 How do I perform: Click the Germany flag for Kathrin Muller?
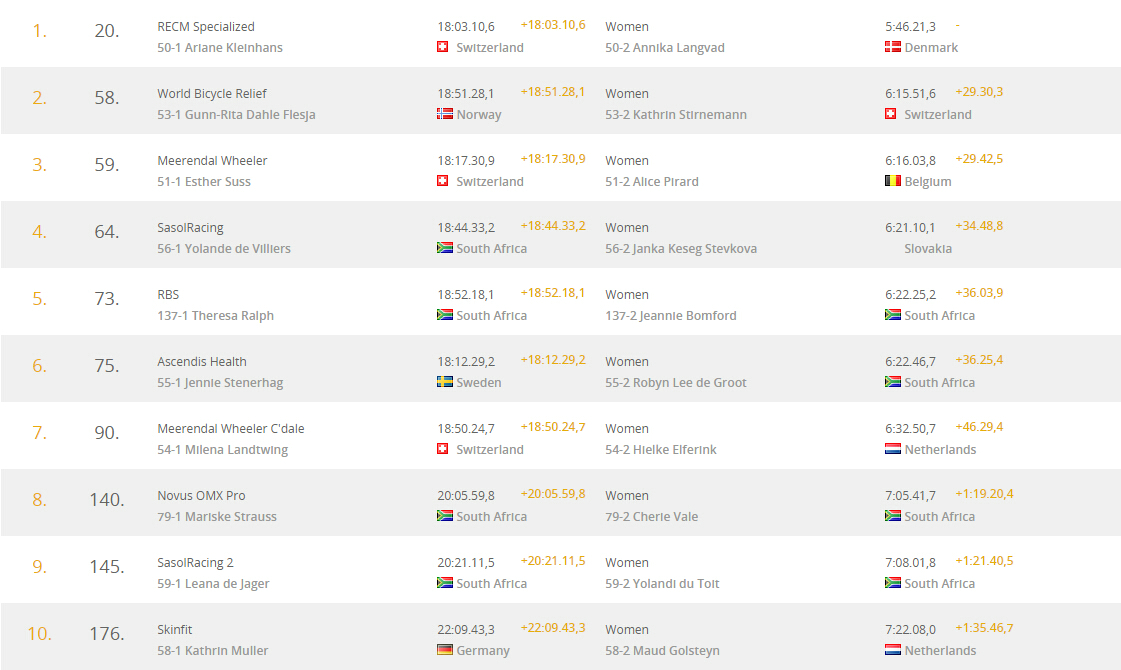[445, 649]
